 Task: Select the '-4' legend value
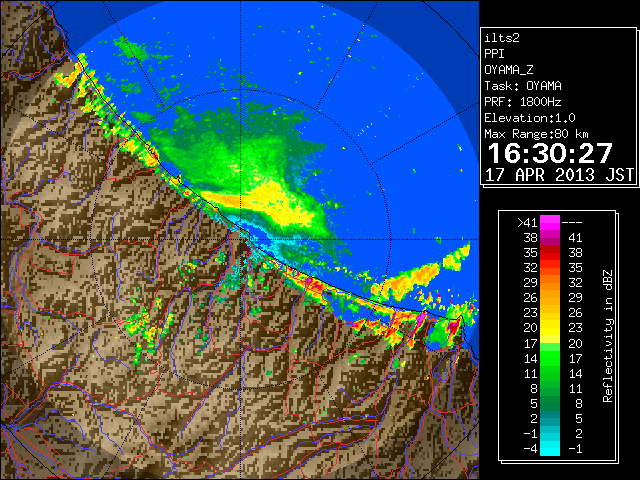530,449
